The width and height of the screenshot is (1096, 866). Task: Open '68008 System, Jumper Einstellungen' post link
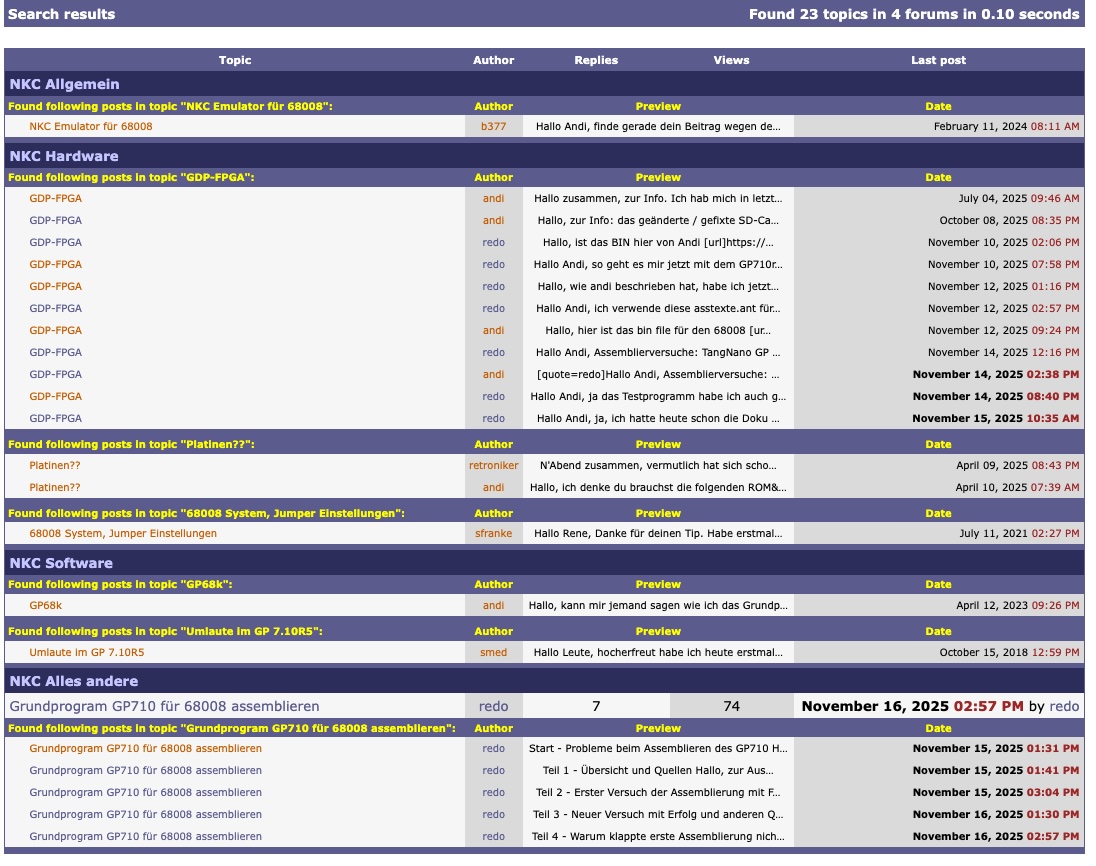(x=123, y=534)
